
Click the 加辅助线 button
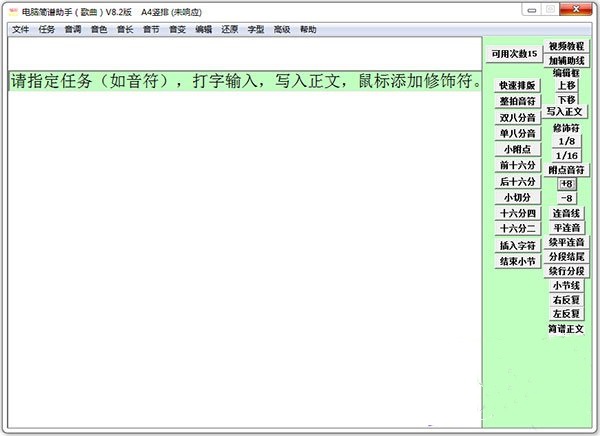point(566,60)
